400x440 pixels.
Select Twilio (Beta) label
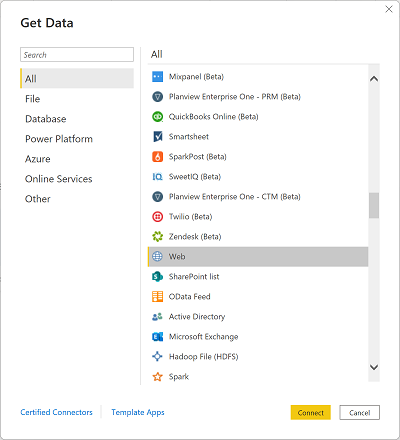[190, 217]
